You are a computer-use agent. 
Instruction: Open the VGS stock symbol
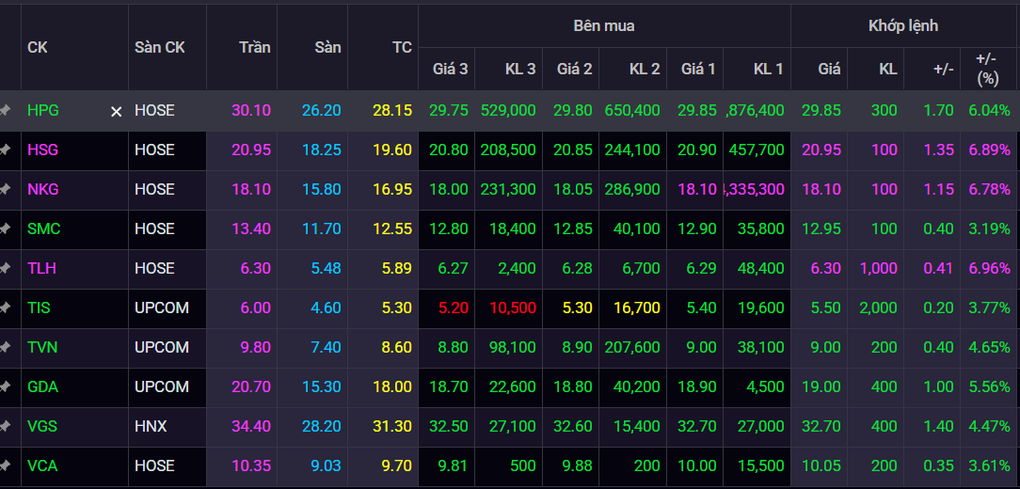tap(42, 427)
